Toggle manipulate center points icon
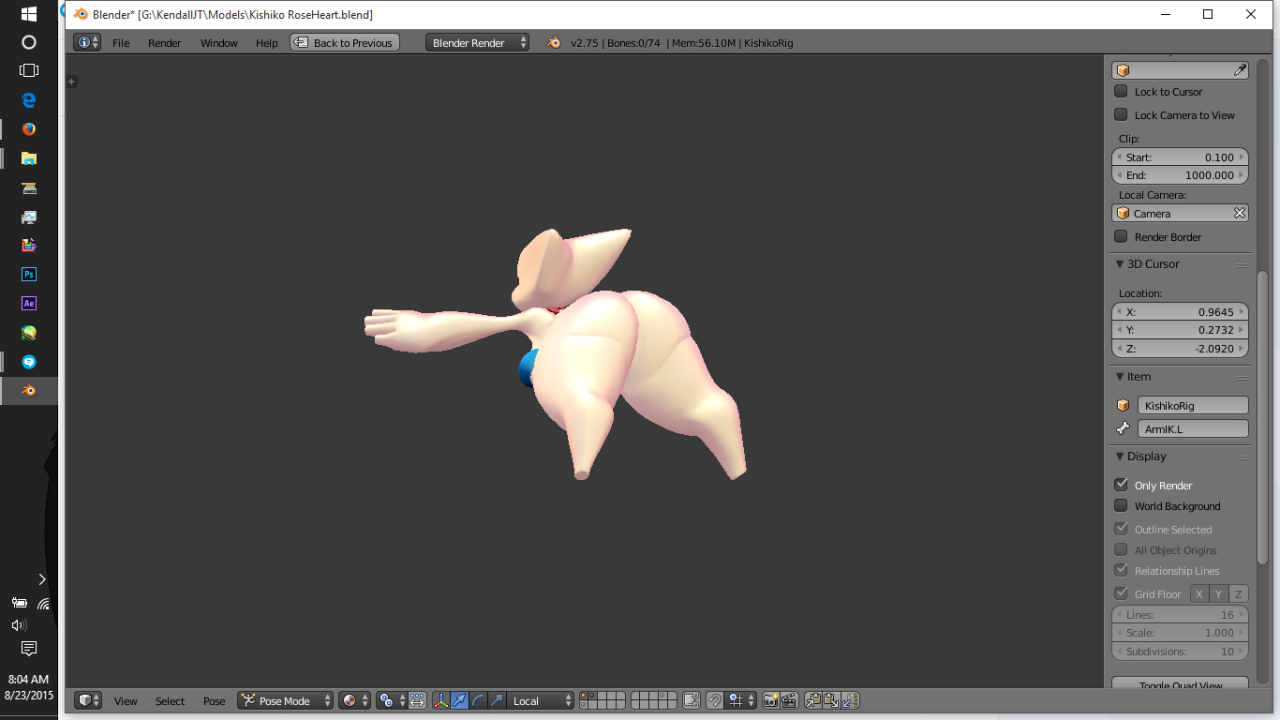 tap(417, 701)
